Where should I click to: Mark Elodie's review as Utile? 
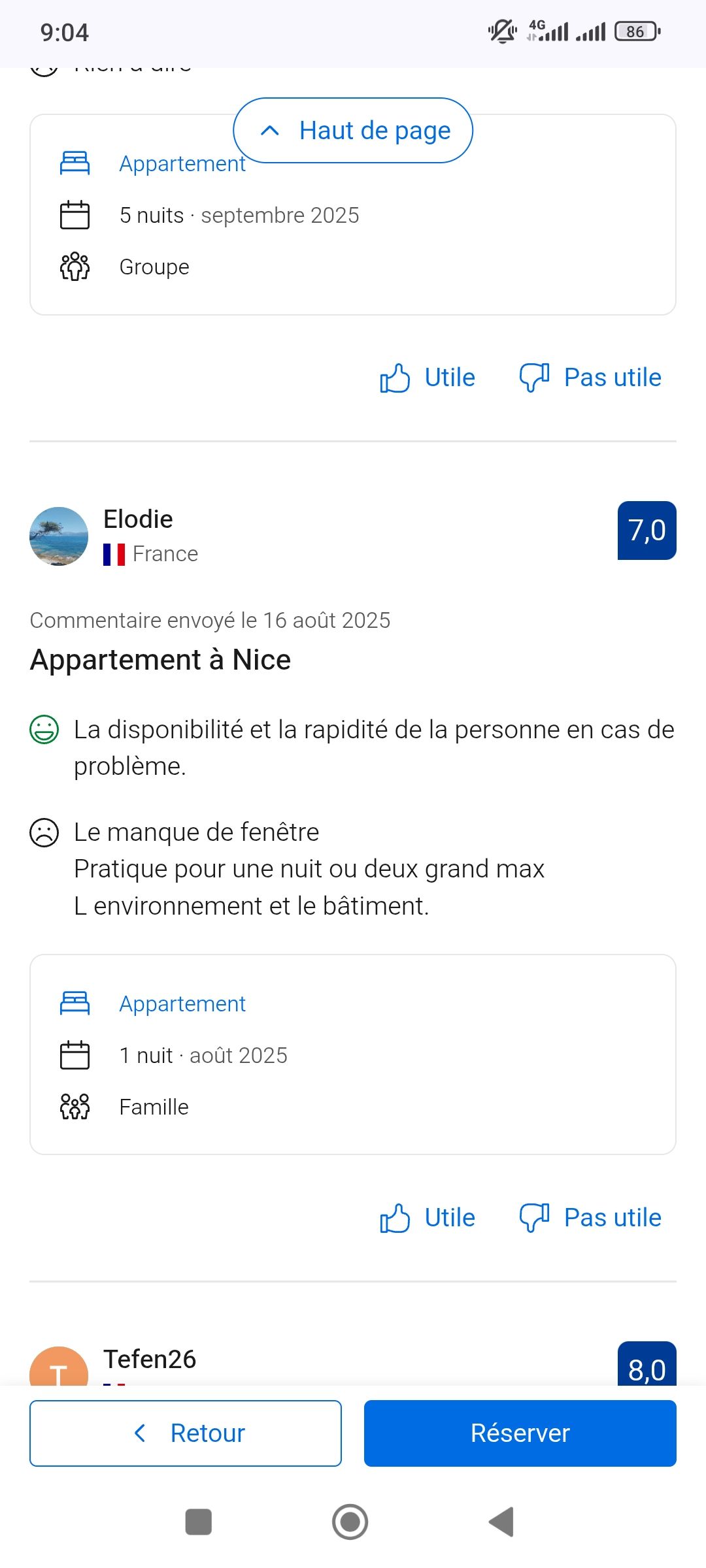click(450, 1218)
